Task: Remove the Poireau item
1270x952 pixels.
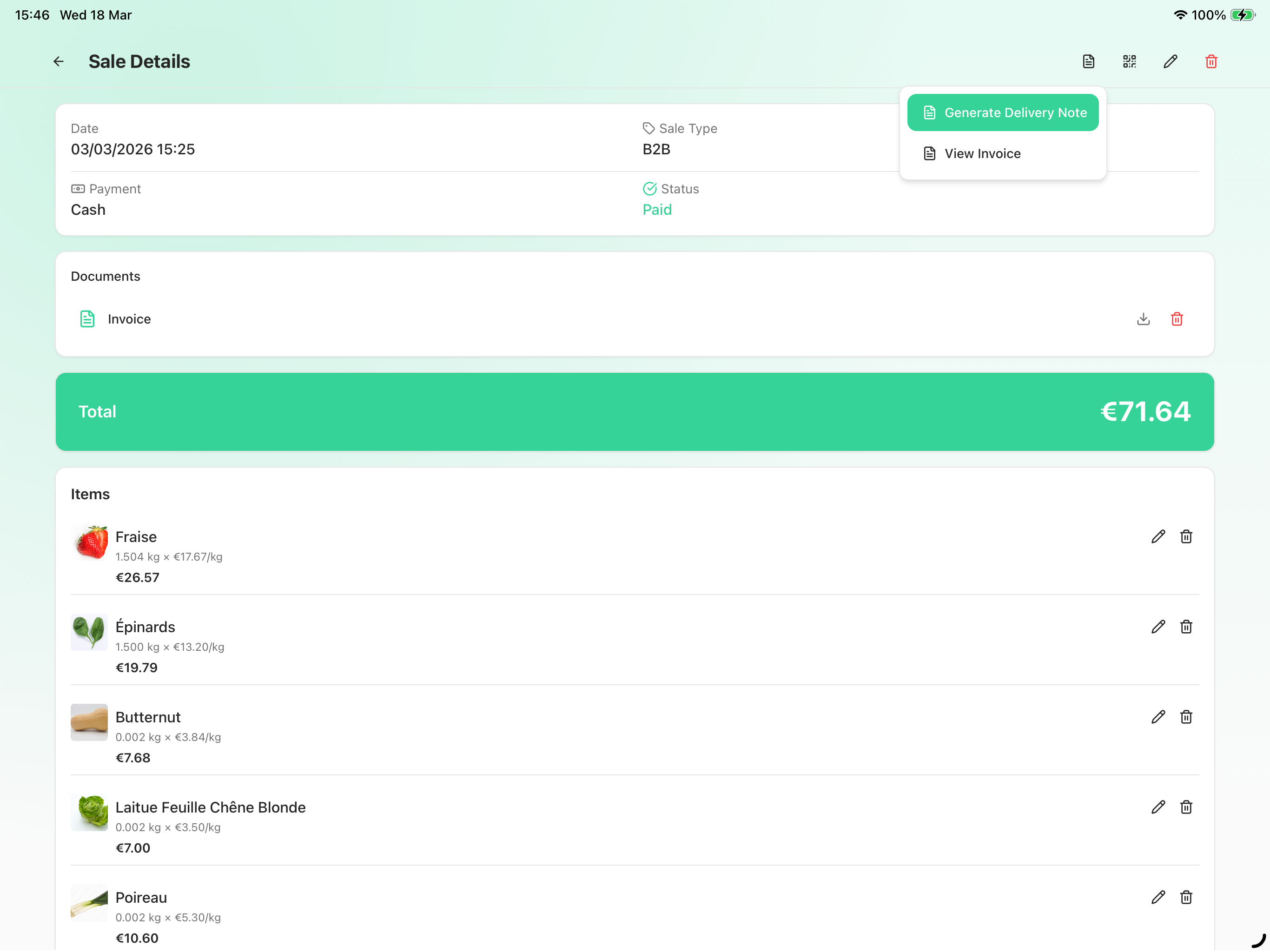Action: point(1185,897)
